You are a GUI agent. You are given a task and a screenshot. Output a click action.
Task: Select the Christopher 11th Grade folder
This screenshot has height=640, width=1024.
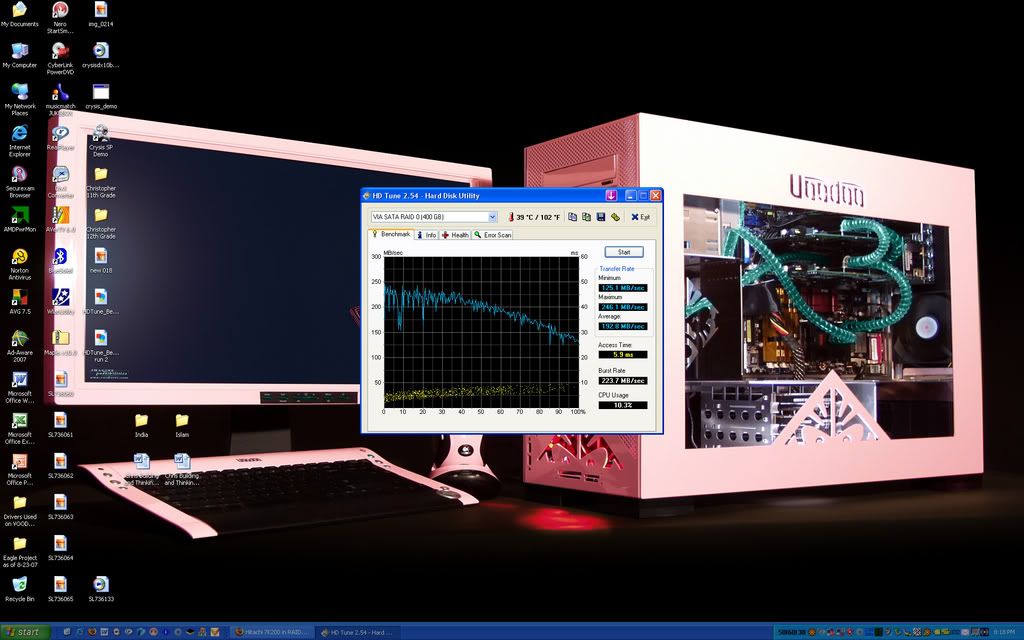[x=101, y=182]
